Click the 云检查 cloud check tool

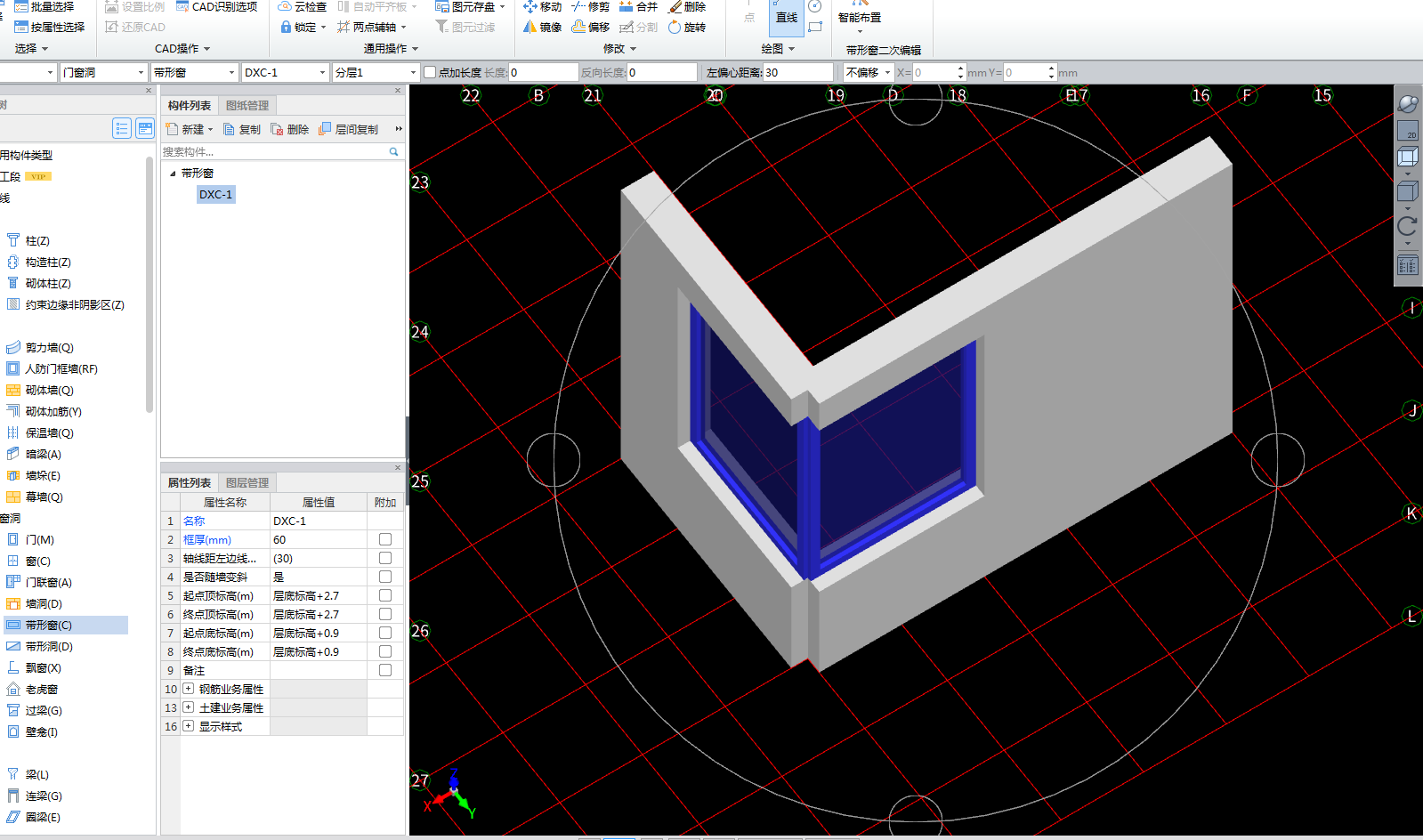pyautogui.click(x=303, y=6)
